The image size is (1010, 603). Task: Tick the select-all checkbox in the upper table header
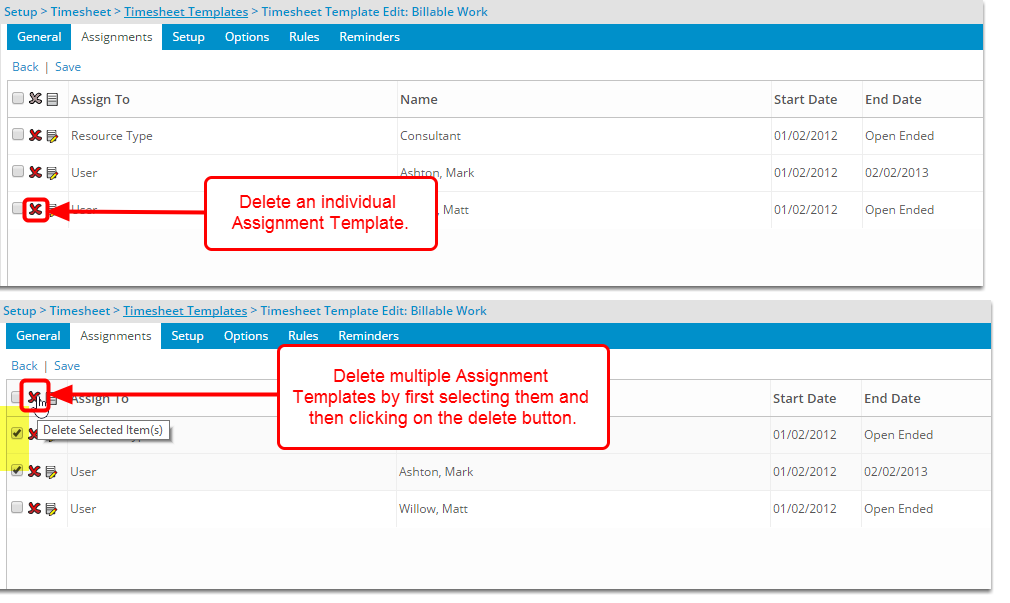(17, 98)
